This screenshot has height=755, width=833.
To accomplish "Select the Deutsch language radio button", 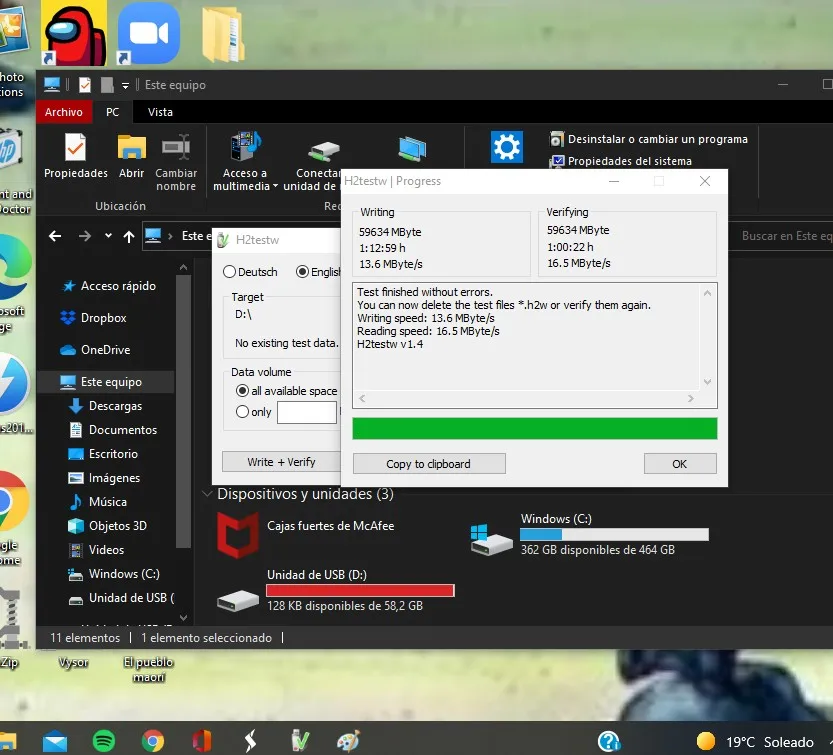I will click(x=230, y=272).
